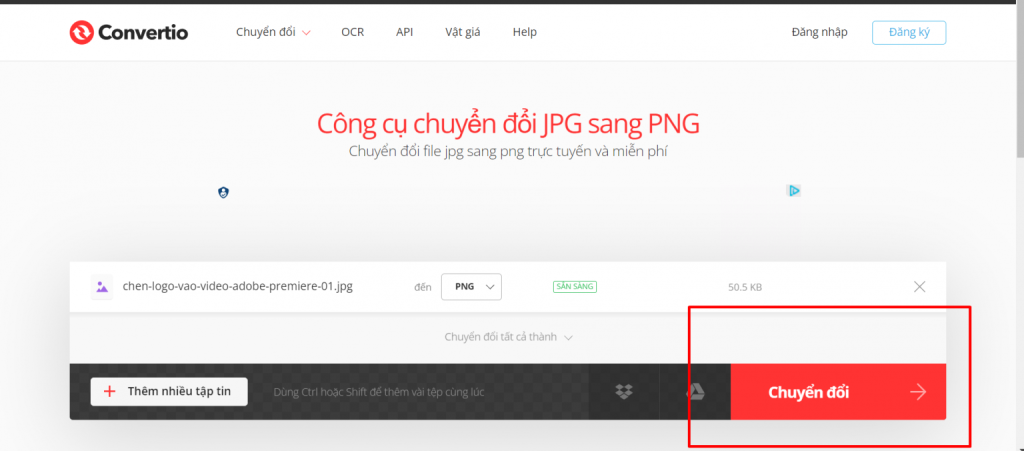Expand Chuyển đổi tất cả thành dropdown
This screenshot has width=1024, height=451.
(509, 337)
